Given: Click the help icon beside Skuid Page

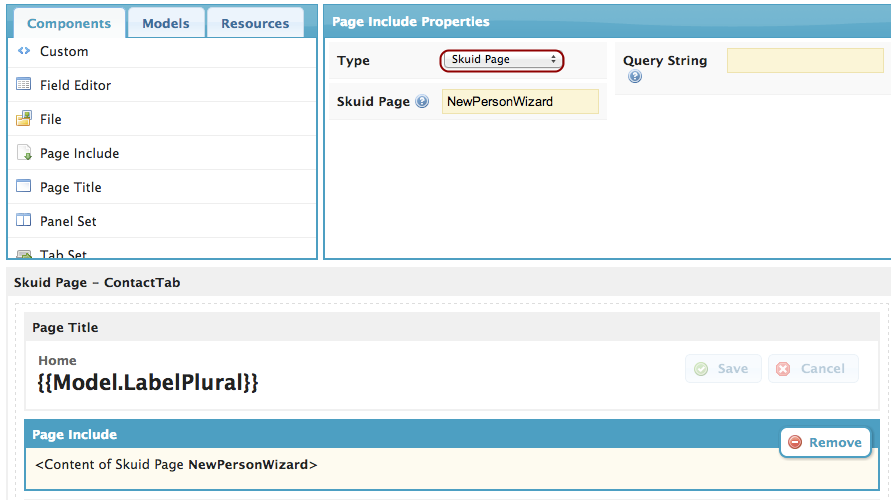Looking at the screenshot, I should (x=422, y=102).
